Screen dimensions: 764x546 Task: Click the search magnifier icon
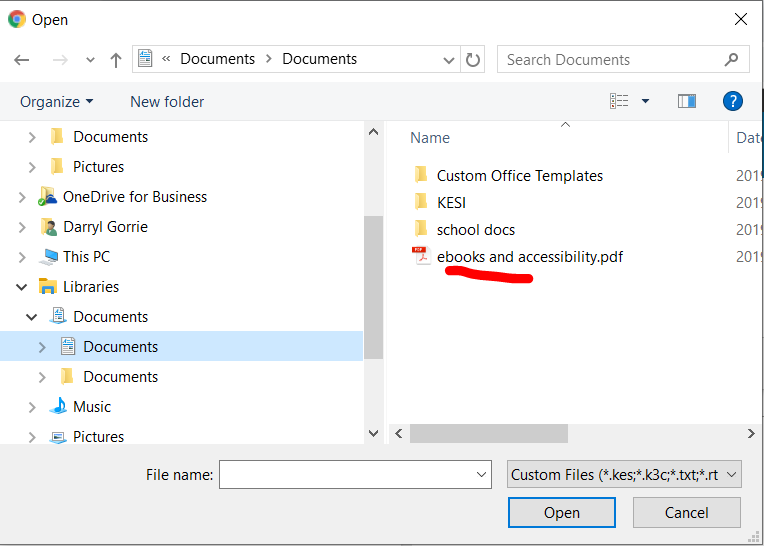[x=731, y=59]
